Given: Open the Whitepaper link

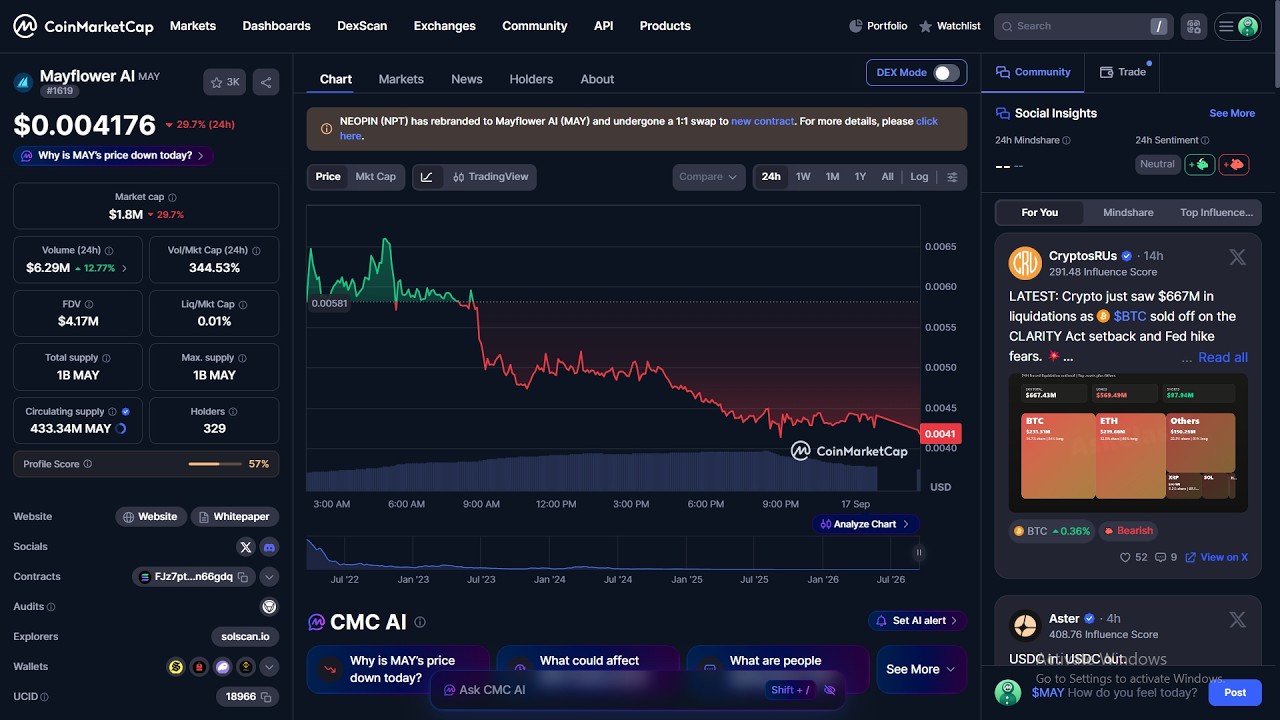Looking at the screenshot, I should click(234, 517).
